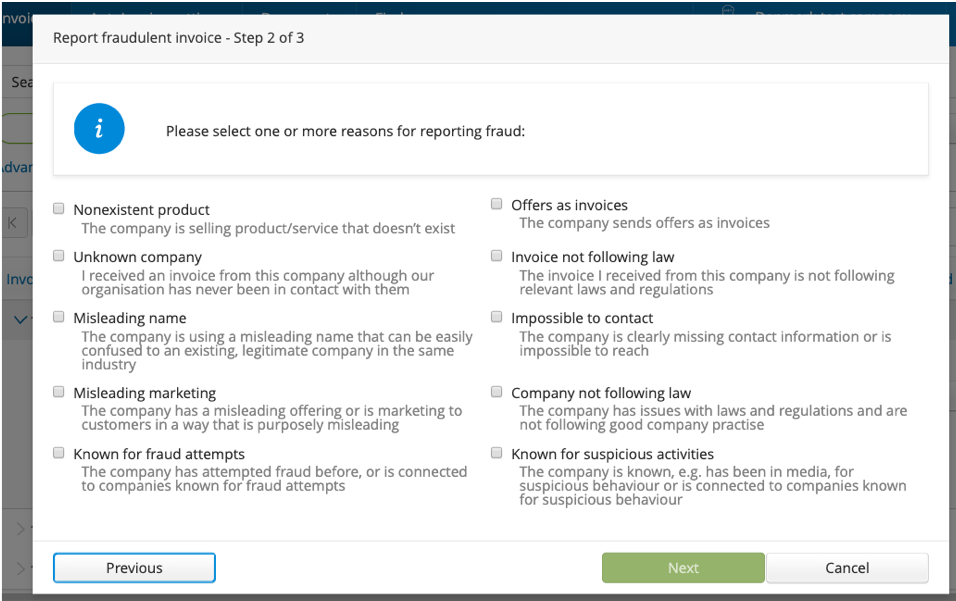Image resolution: width=956 pixels, height=601 pixels.
Task: Jump to first page pagination arrow
Action: pos(14,223)
